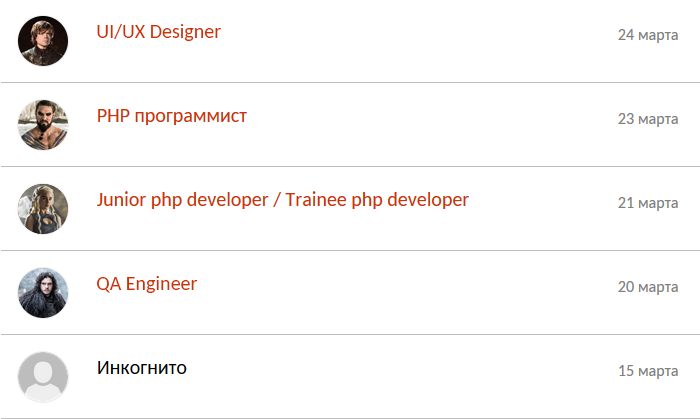The image size is (700, 419).
Task: Click blank space below the PHP программист title
Action: (x=312, y=146)
